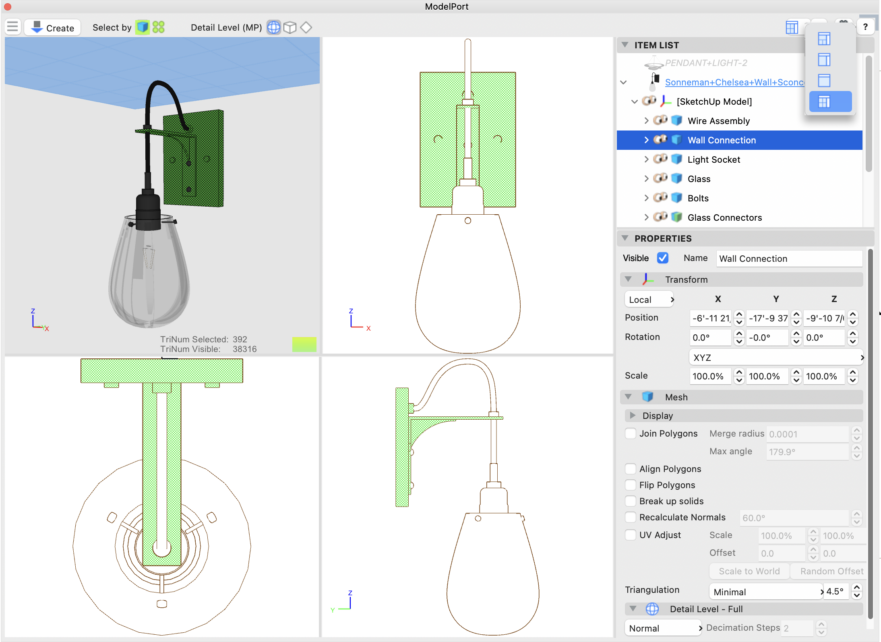Viewport: 881px width, 642px height.
Task: Select by material using the green clover icon
Action: 158,27
